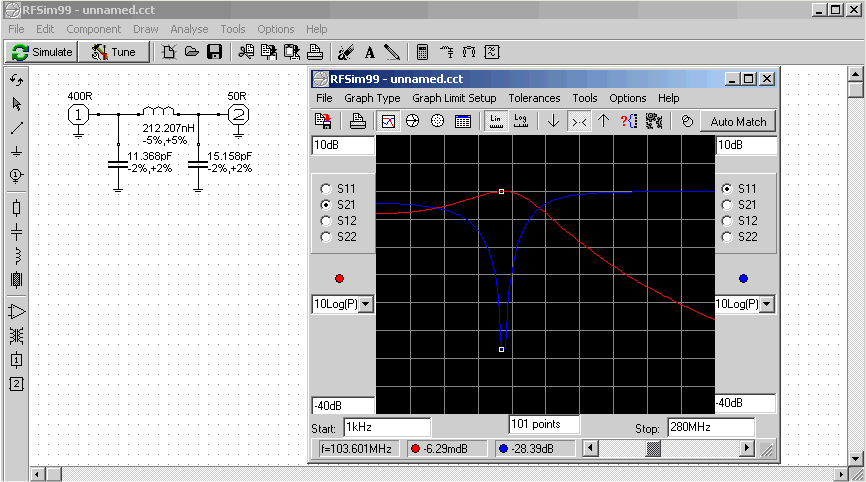Open the red trace 10Log(P) dropdown
Viewport: 866px width, 482px height.
365,304
